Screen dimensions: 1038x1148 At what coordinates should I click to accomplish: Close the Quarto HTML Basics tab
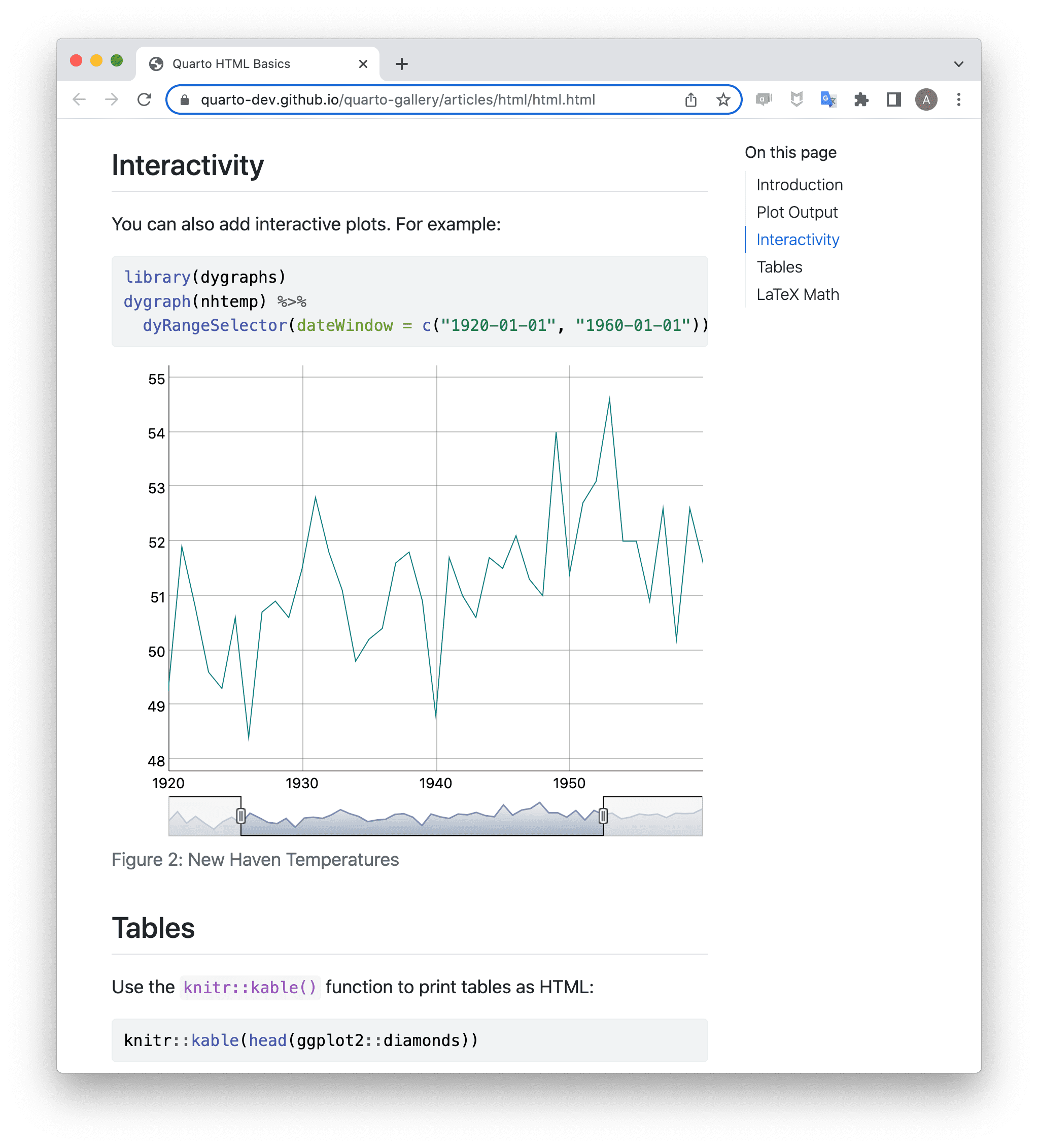coord(363,64)
